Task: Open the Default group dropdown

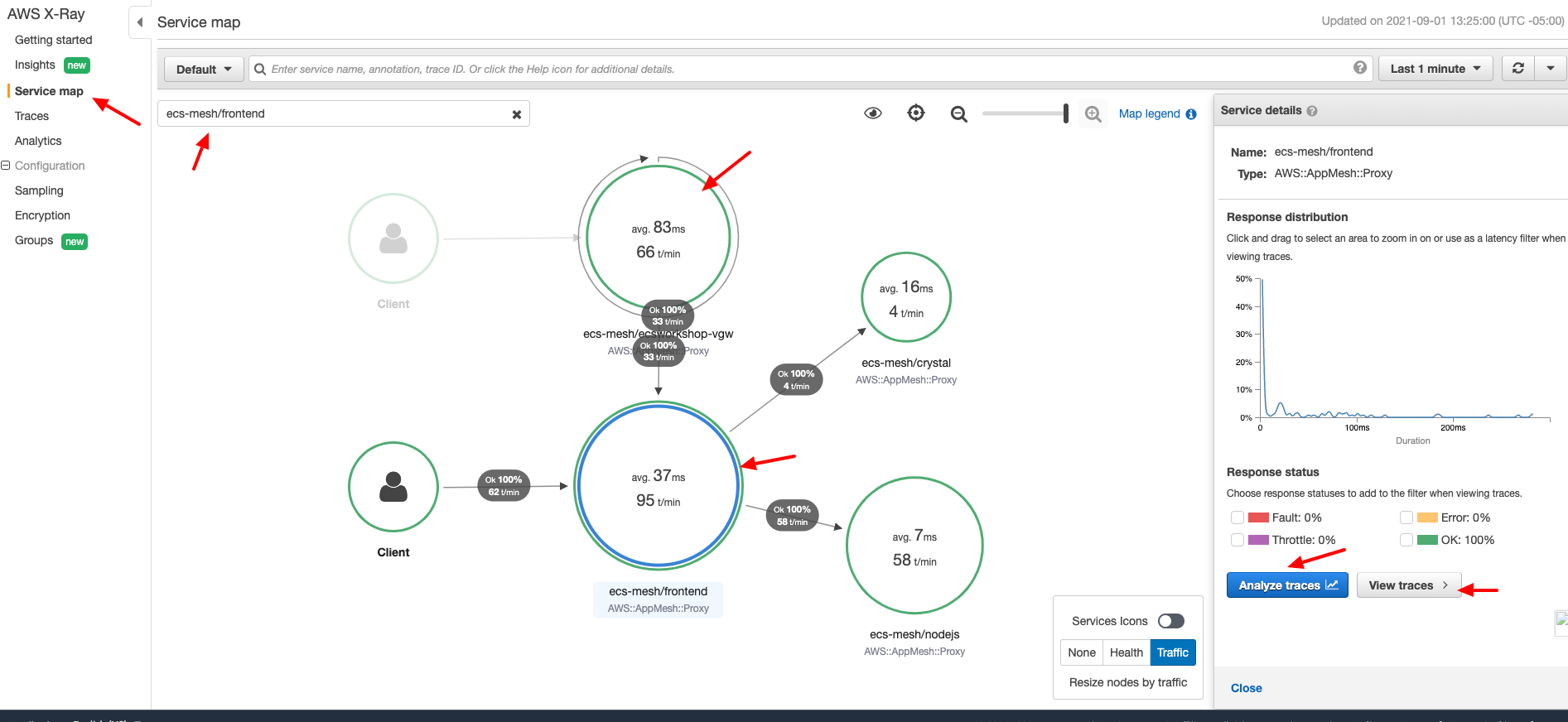Action: click(204, 70)
